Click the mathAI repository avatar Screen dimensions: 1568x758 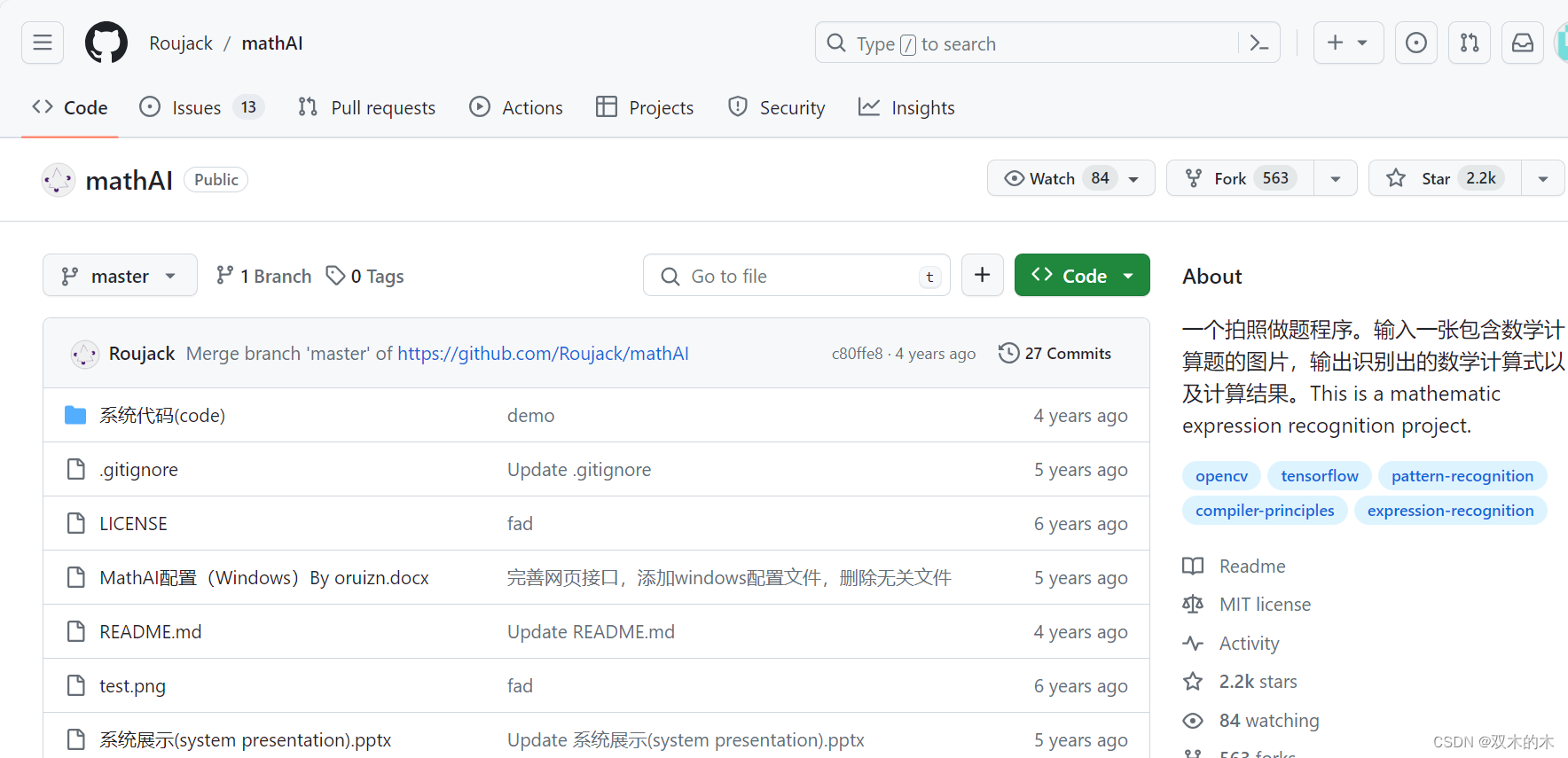[x=59, y=180]
